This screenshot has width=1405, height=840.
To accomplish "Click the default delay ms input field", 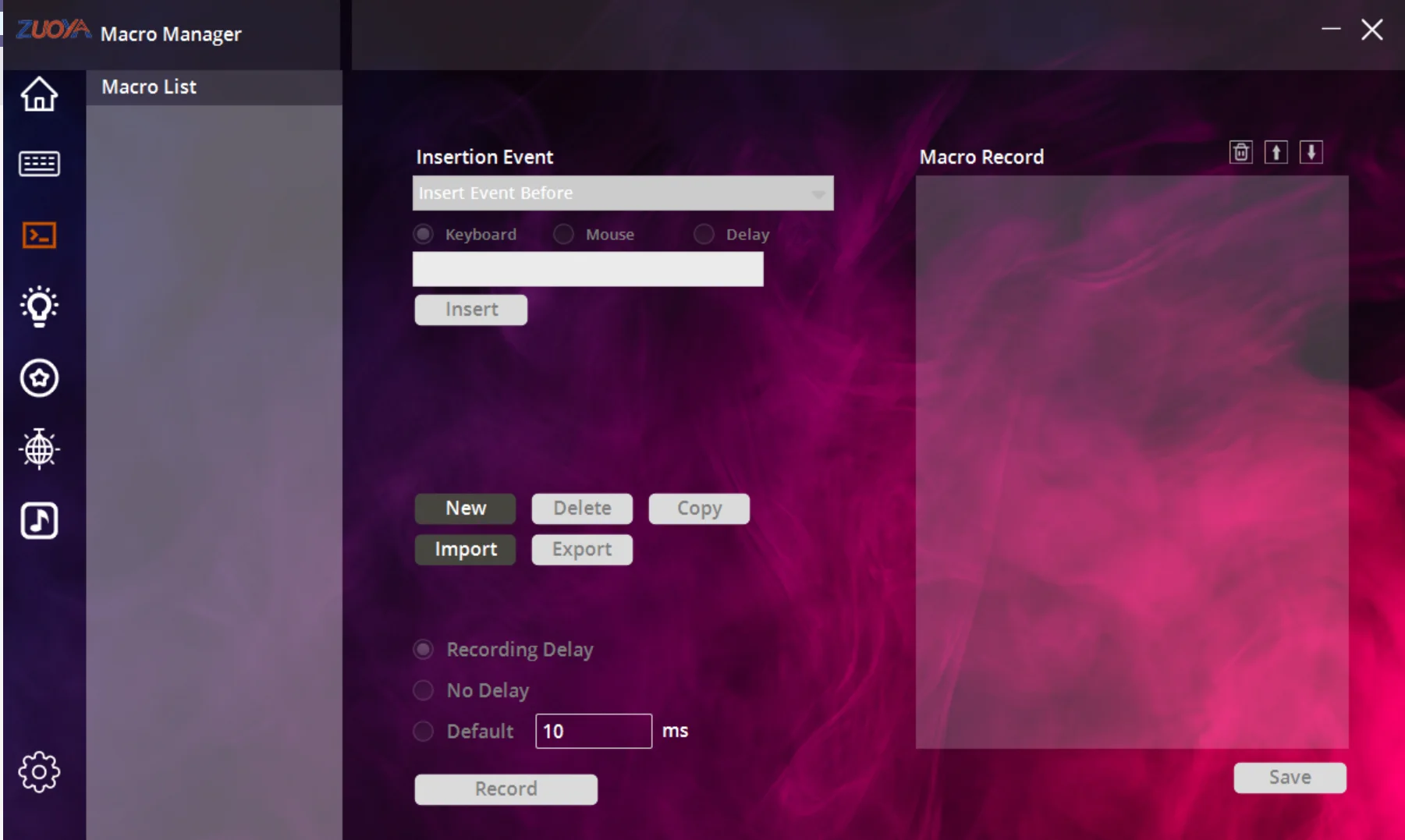I will [x=594, y=731].
